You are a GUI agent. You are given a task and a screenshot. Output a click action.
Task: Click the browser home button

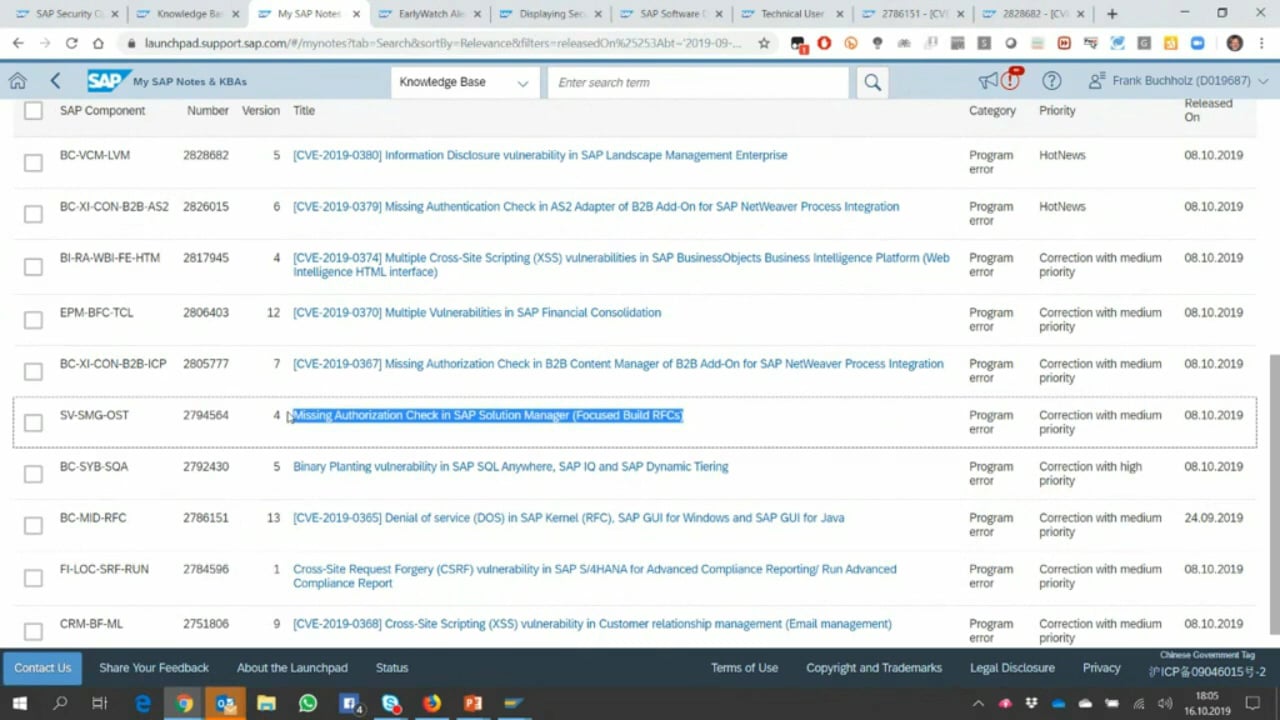98,44
